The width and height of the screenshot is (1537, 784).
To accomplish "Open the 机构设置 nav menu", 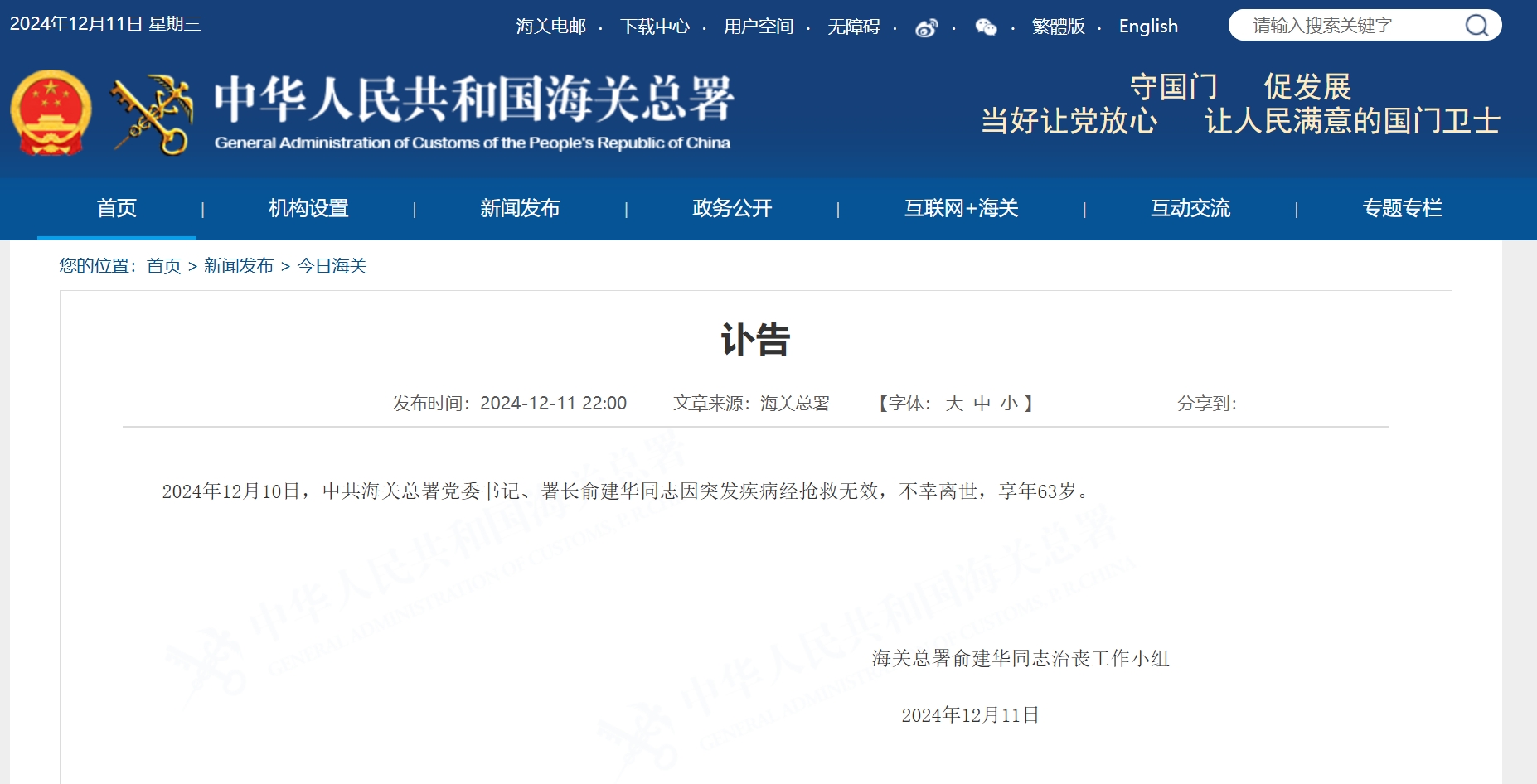I will [308, 208].
